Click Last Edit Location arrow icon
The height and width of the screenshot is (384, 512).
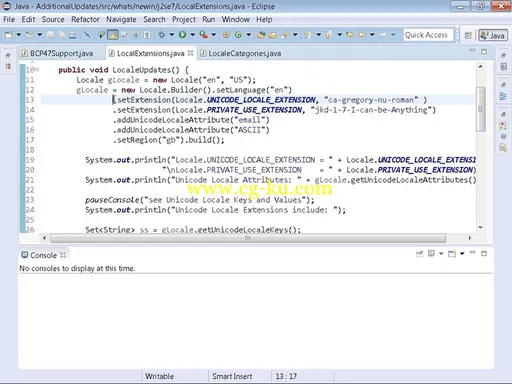click(350, 35)
